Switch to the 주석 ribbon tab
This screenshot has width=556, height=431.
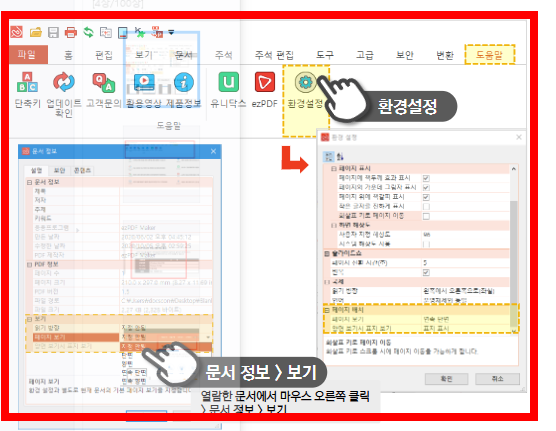pos(224,55)
